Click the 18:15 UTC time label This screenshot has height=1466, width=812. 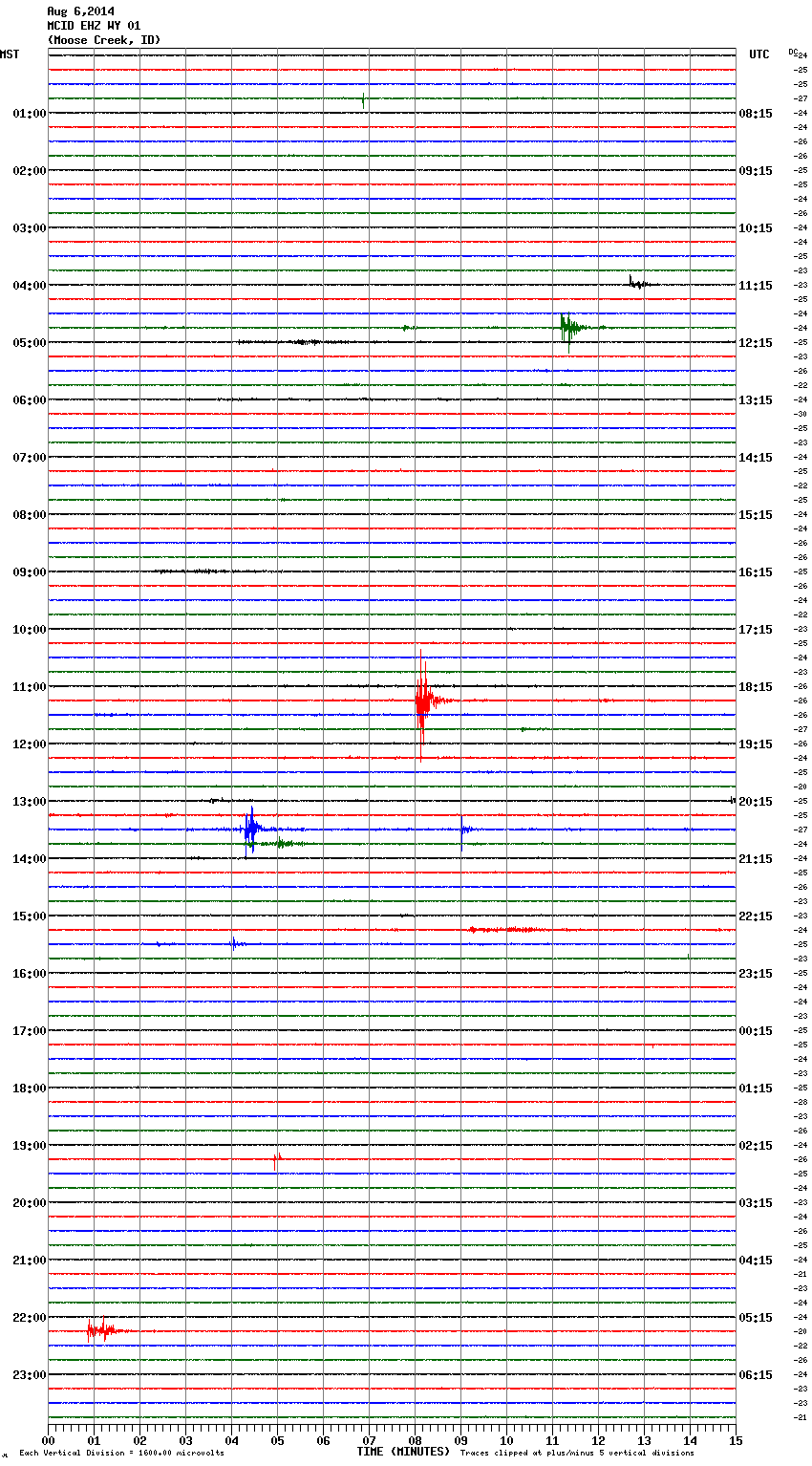(756, 687)
